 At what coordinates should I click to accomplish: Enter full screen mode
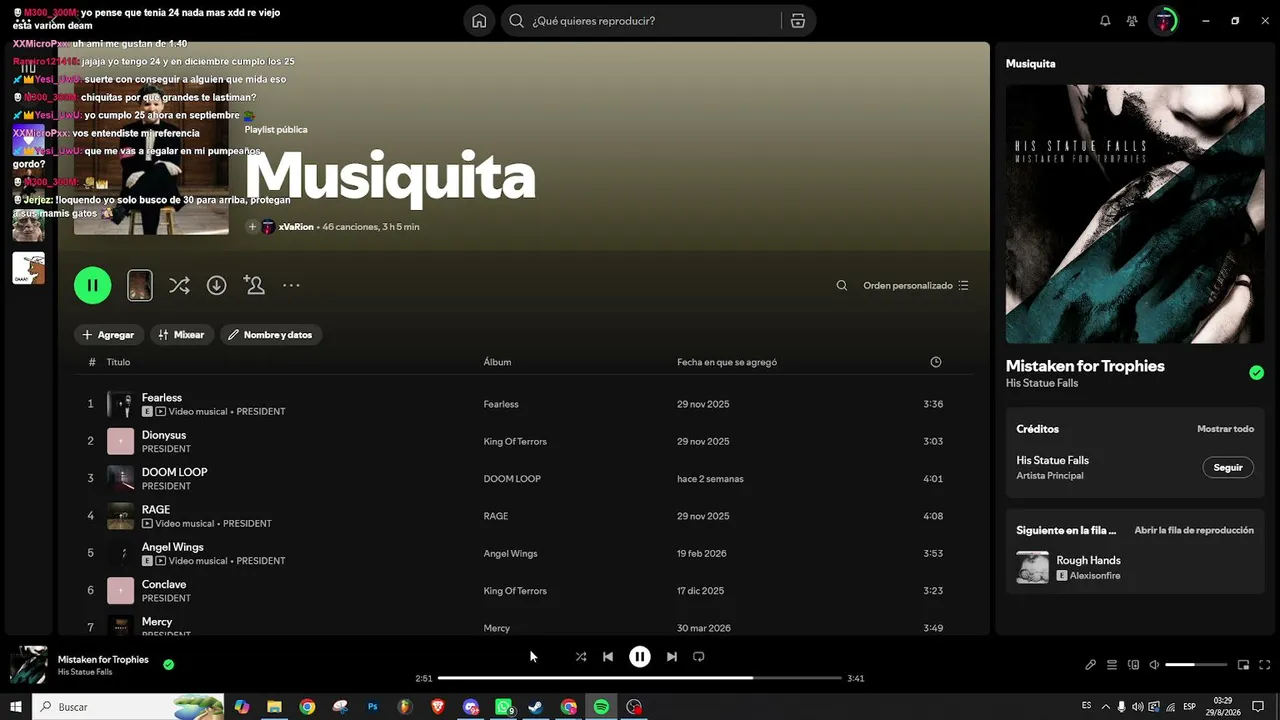[x=1265, y=665]
